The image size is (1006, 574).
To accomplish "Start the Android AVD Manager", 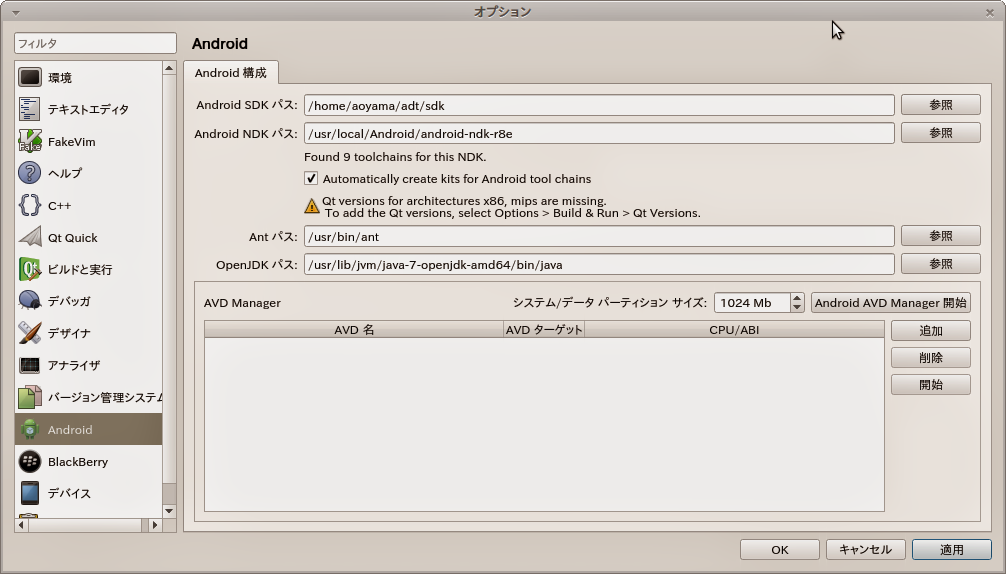I will tap(891, 303).
